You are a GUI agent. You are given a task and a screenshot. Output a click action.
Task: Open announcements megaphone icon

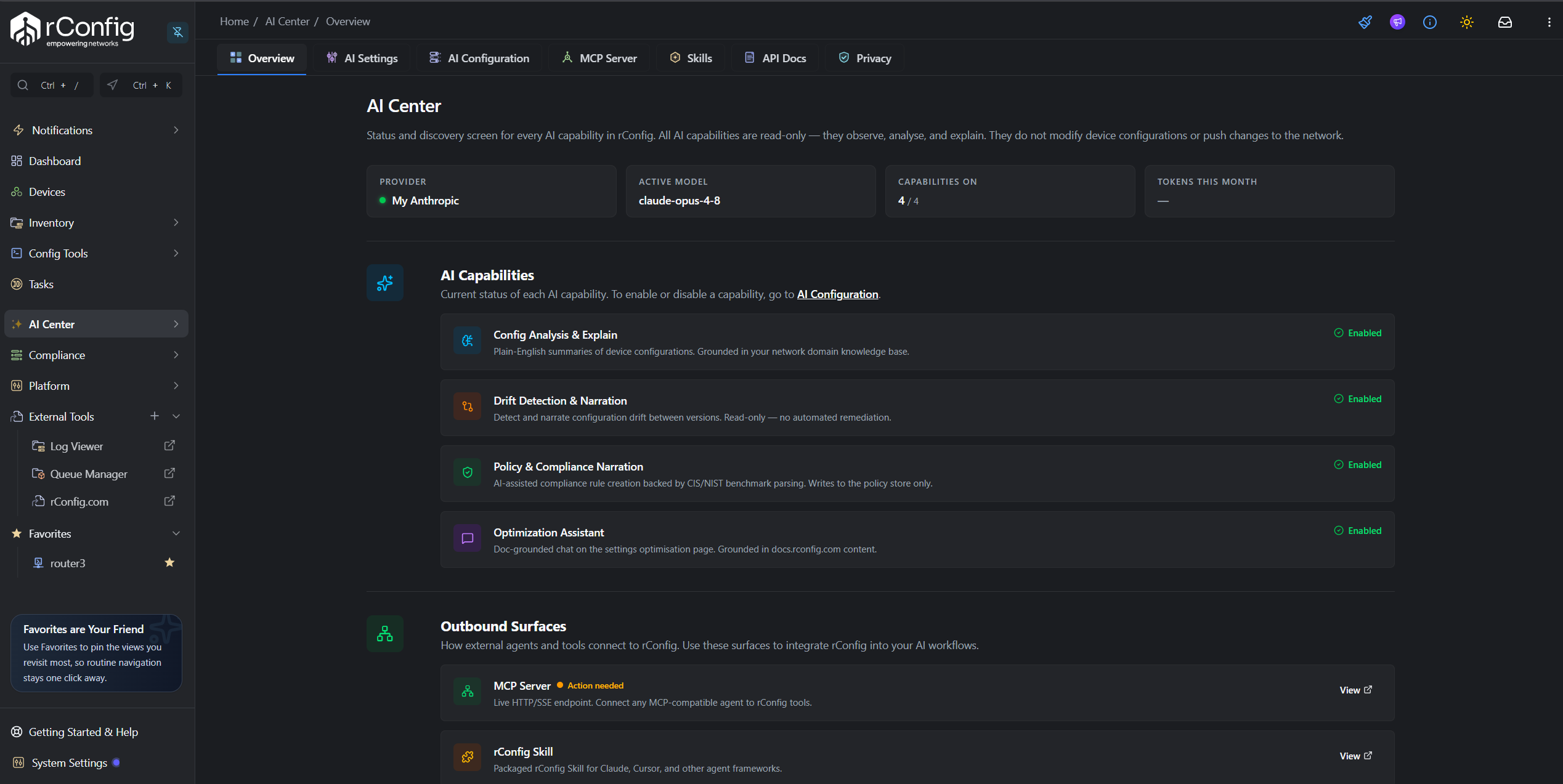coord(1397,22)
